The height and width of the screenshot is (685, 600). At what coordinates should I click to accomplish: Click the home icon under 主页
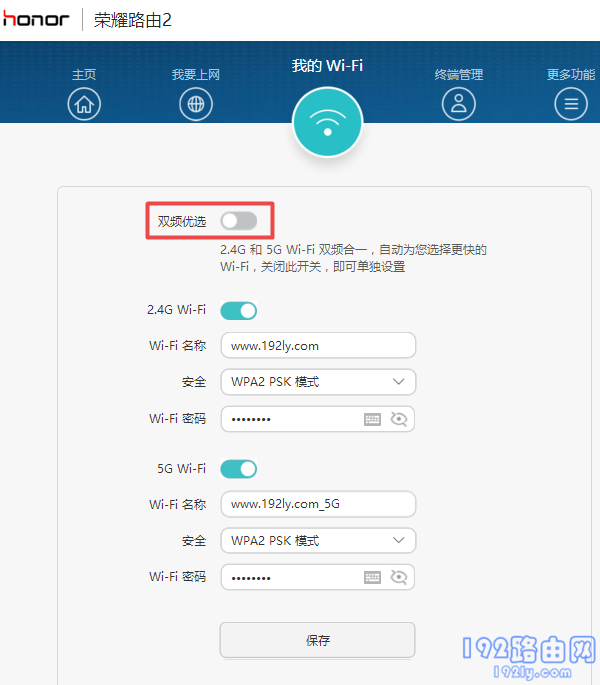tap(84, 103)
